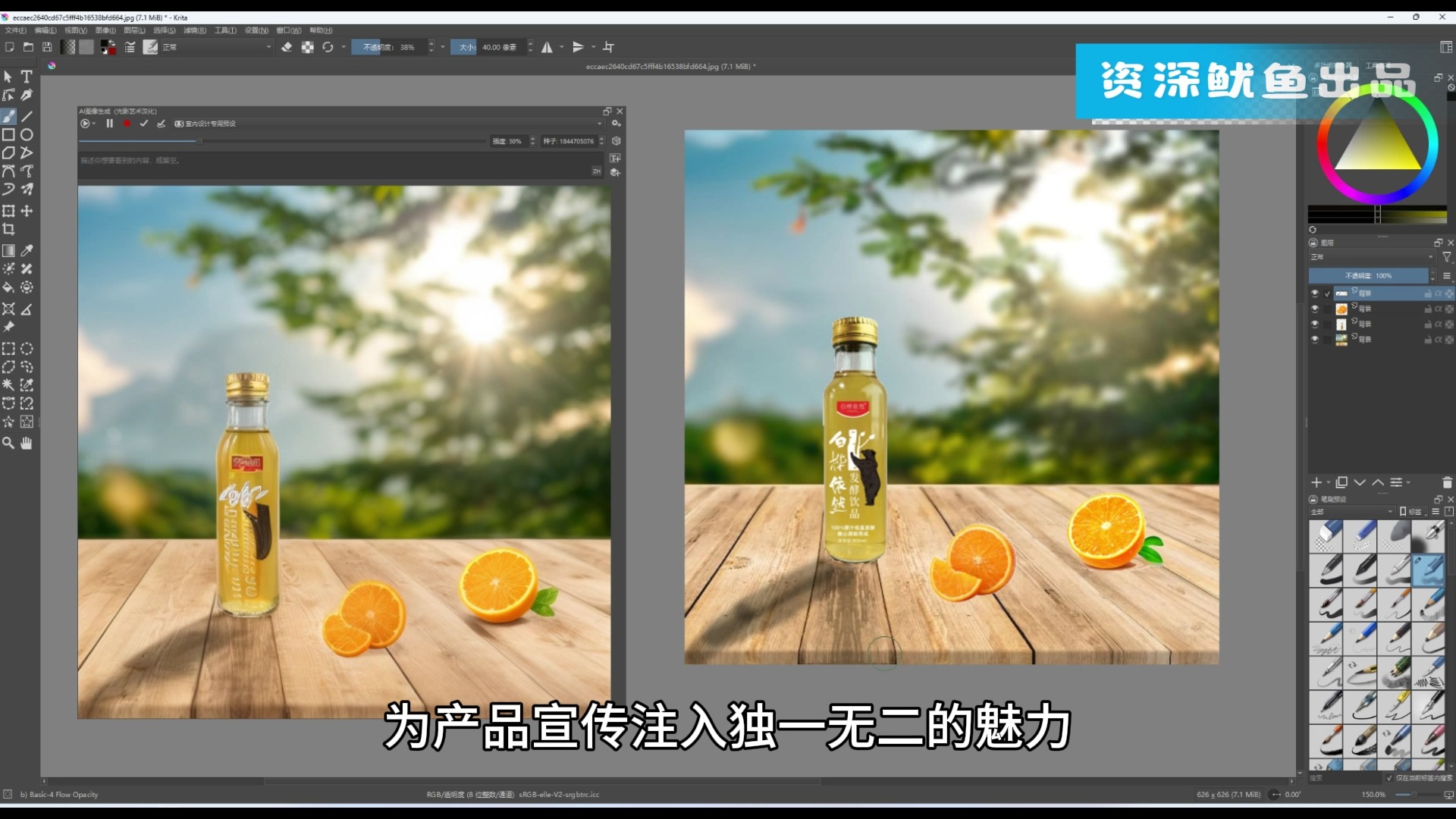Click the horizontal mirror icon in the toolbar

(547, 47)
